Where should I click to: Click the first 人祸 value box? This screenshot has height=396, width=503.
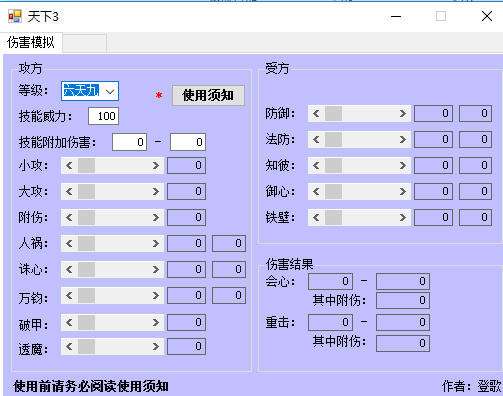pyautogui.click(x=186, y=244)
